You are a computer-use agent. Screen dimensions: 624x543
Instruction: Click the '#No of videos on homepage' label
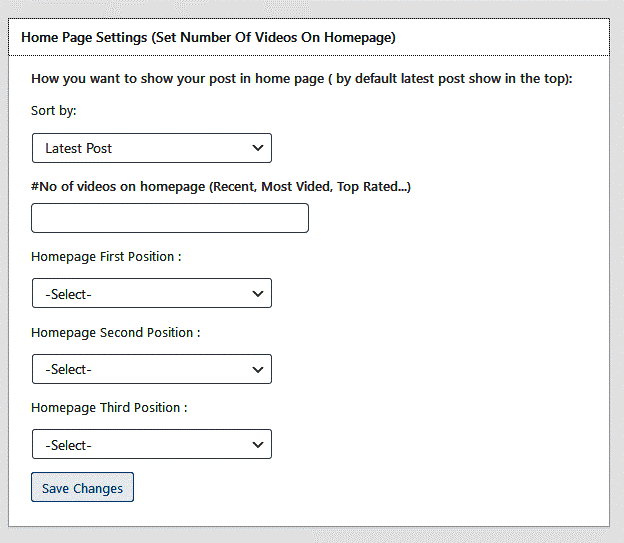pos(221,186)
